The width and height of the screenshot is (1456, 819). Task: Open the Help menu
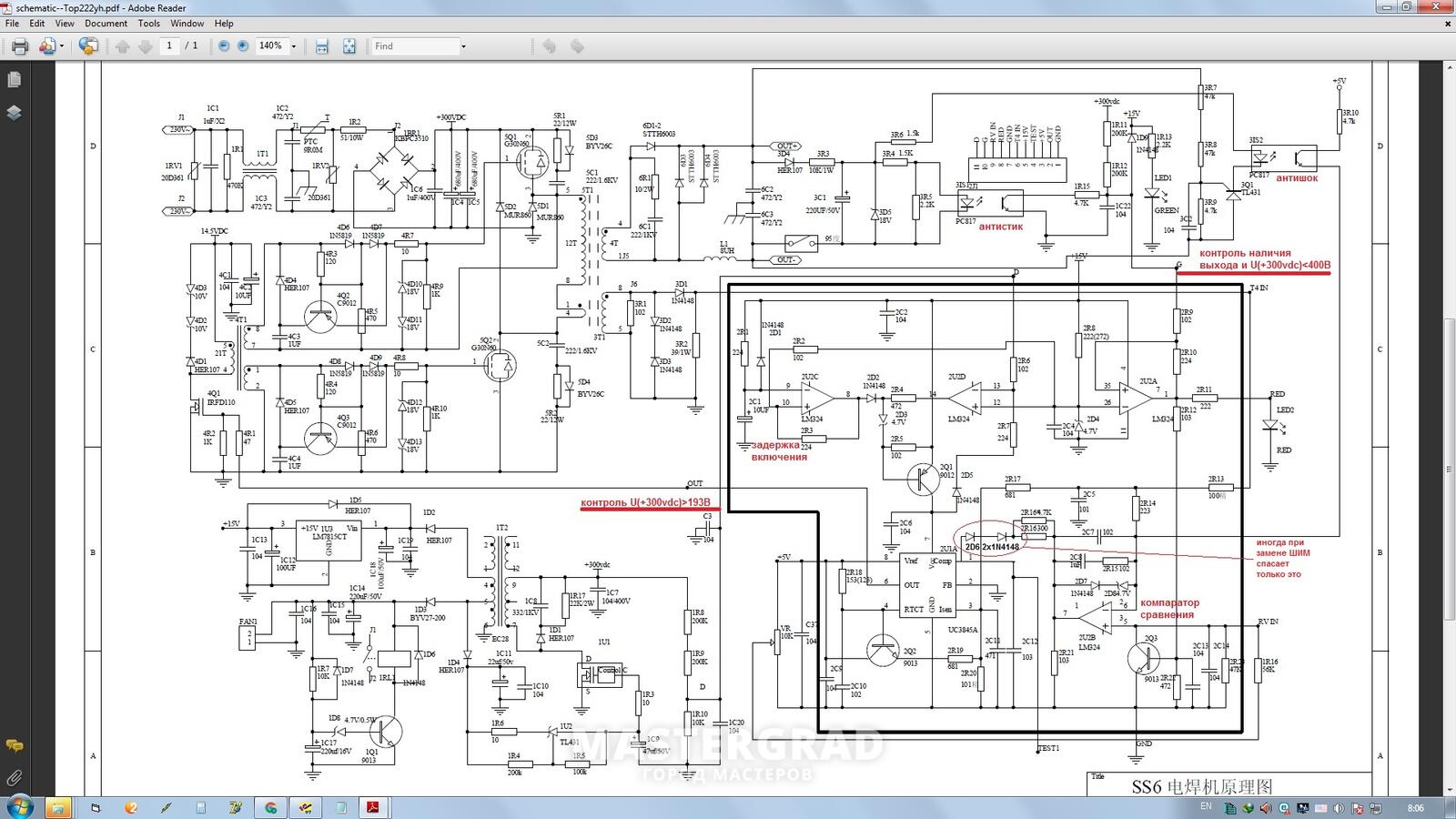(224, 24)
